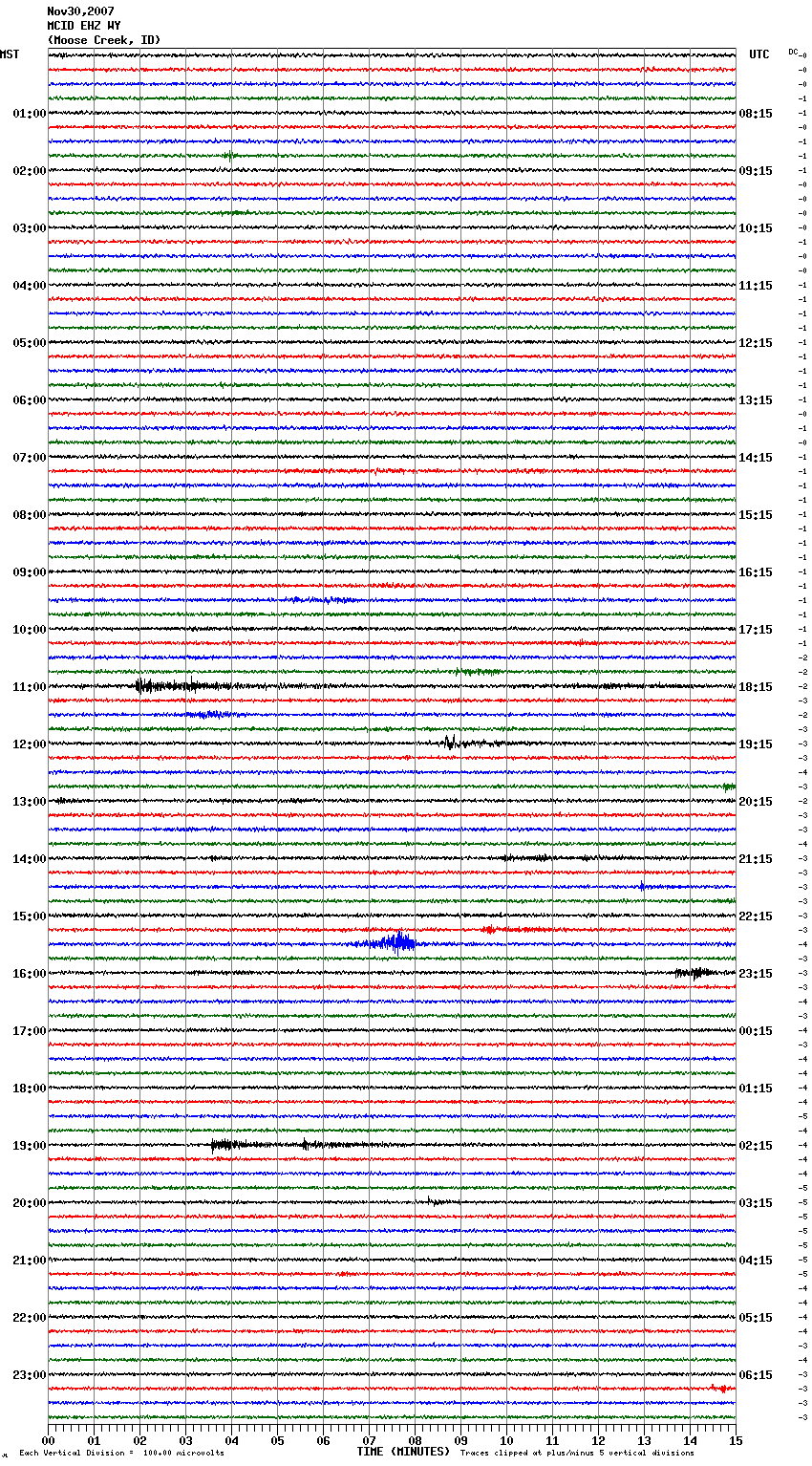Click the 02:15 UTC time label
Image resolution: width=812 pixels, height=1466 pixels.
(x=756, y=1146)
